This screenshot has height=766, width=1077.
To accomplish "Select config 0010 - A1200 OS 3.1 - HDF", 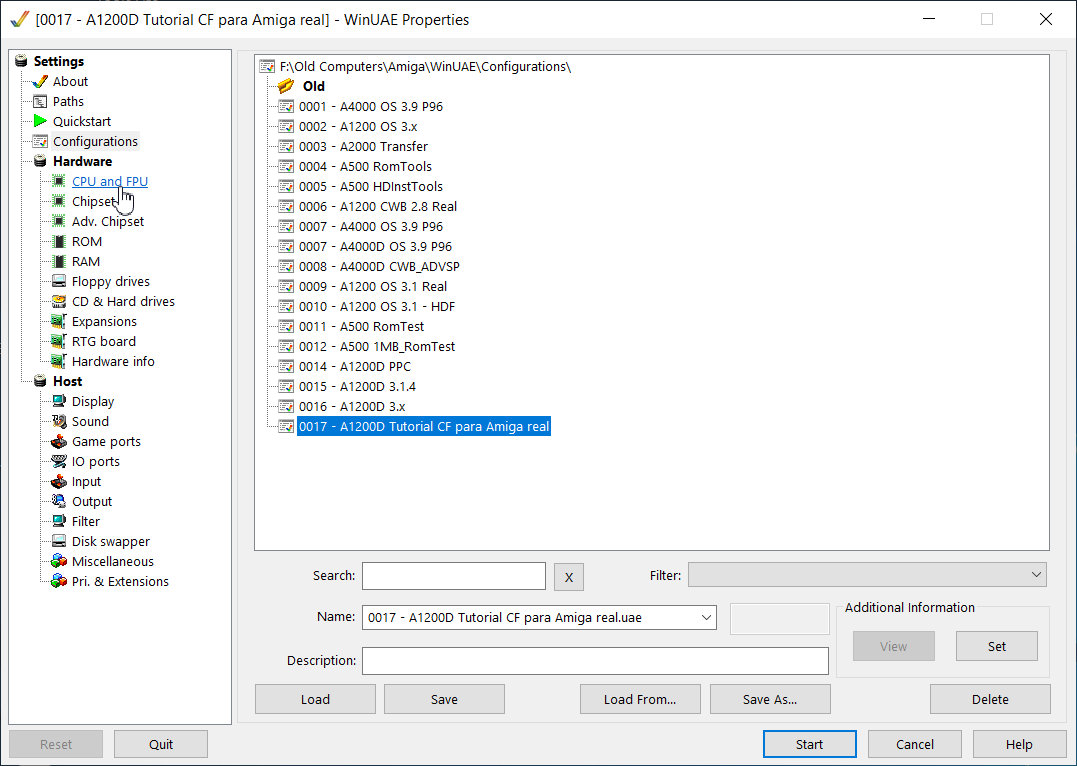I will tap(377, 306).
